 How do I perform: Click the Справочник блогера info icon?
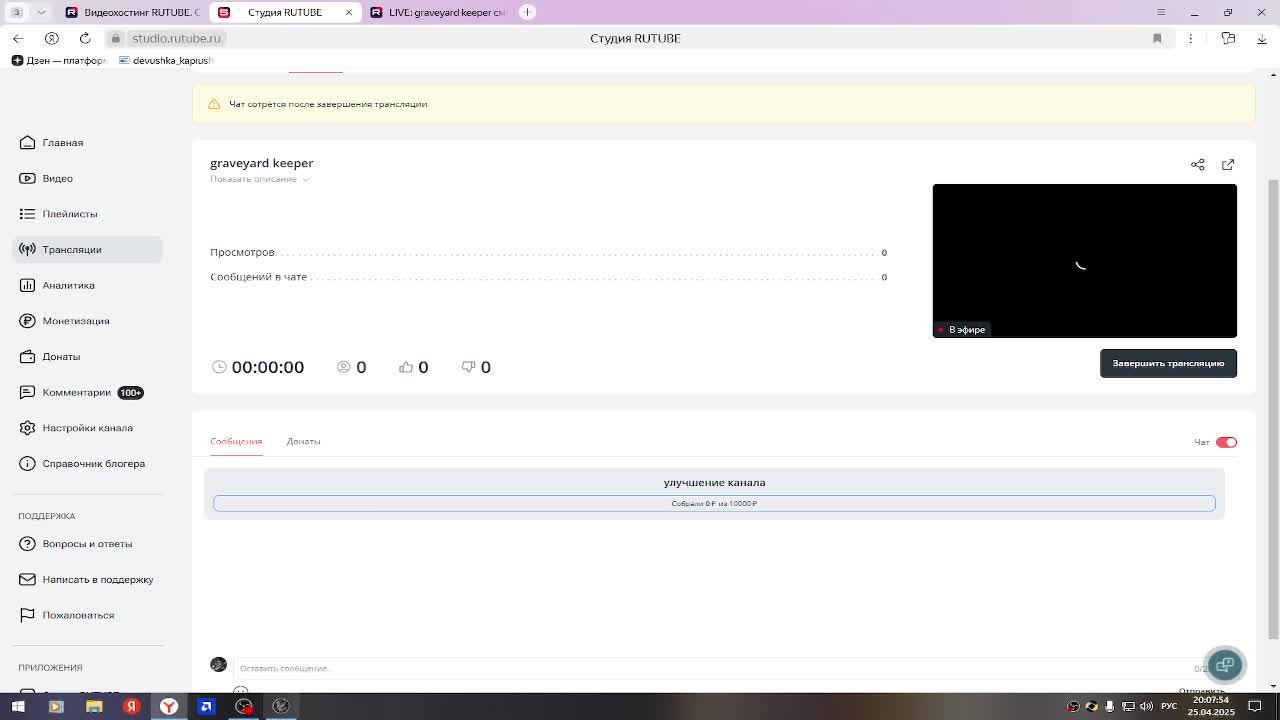coord(27,464)
